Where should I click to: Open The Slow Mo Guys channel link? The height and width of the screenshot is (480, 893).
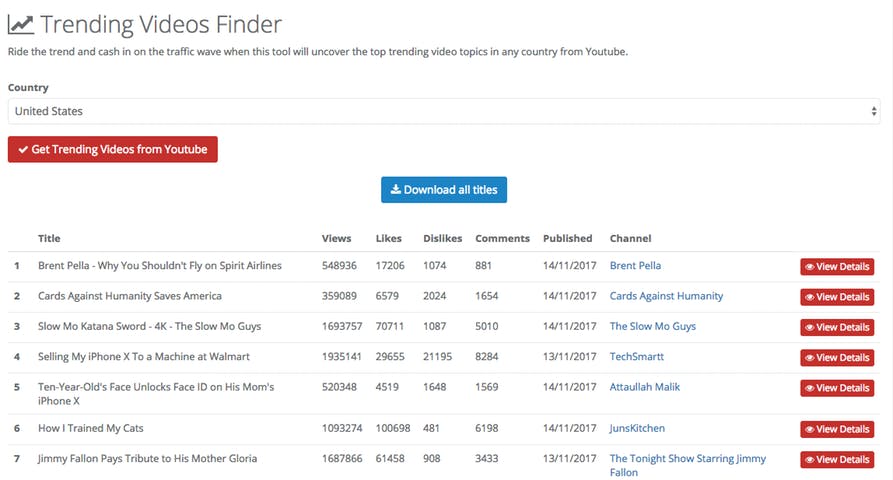click(x=652, y=326)
